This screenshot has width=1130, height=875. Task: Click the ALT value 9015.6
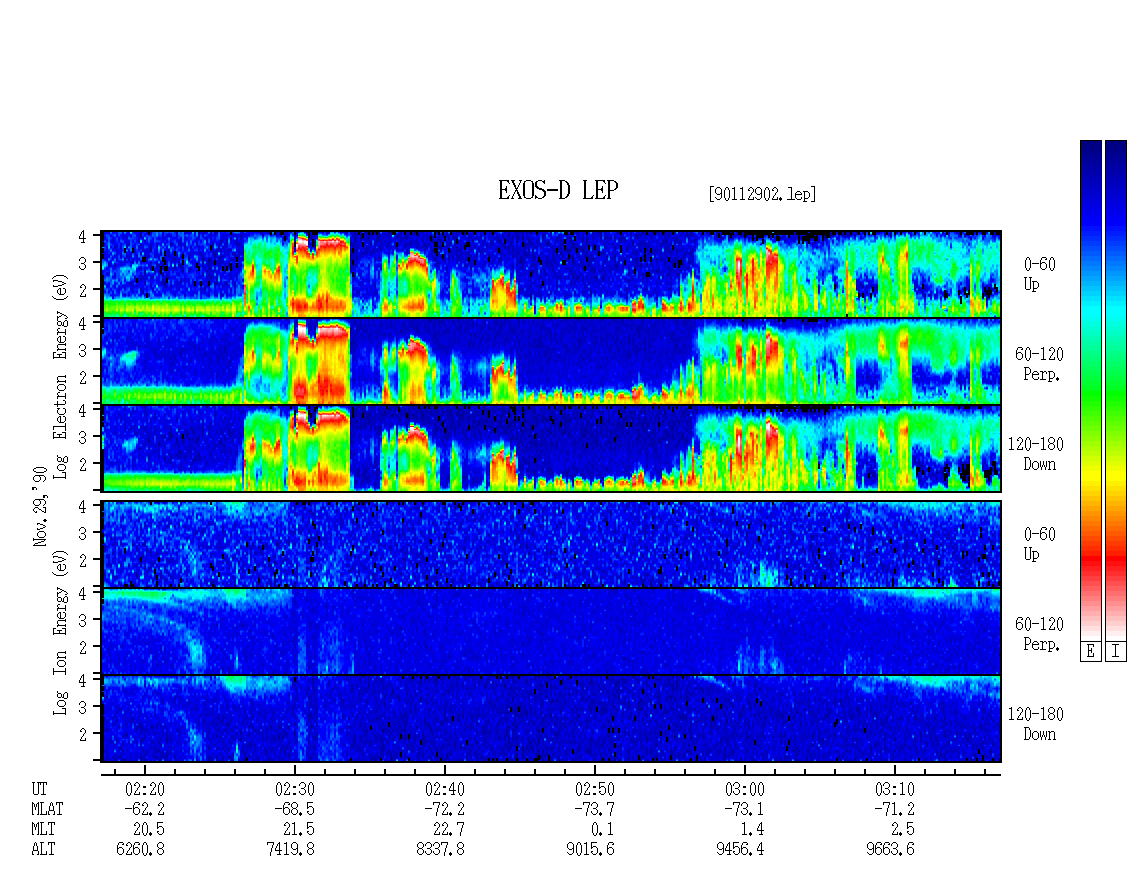[x=590, y=850]
